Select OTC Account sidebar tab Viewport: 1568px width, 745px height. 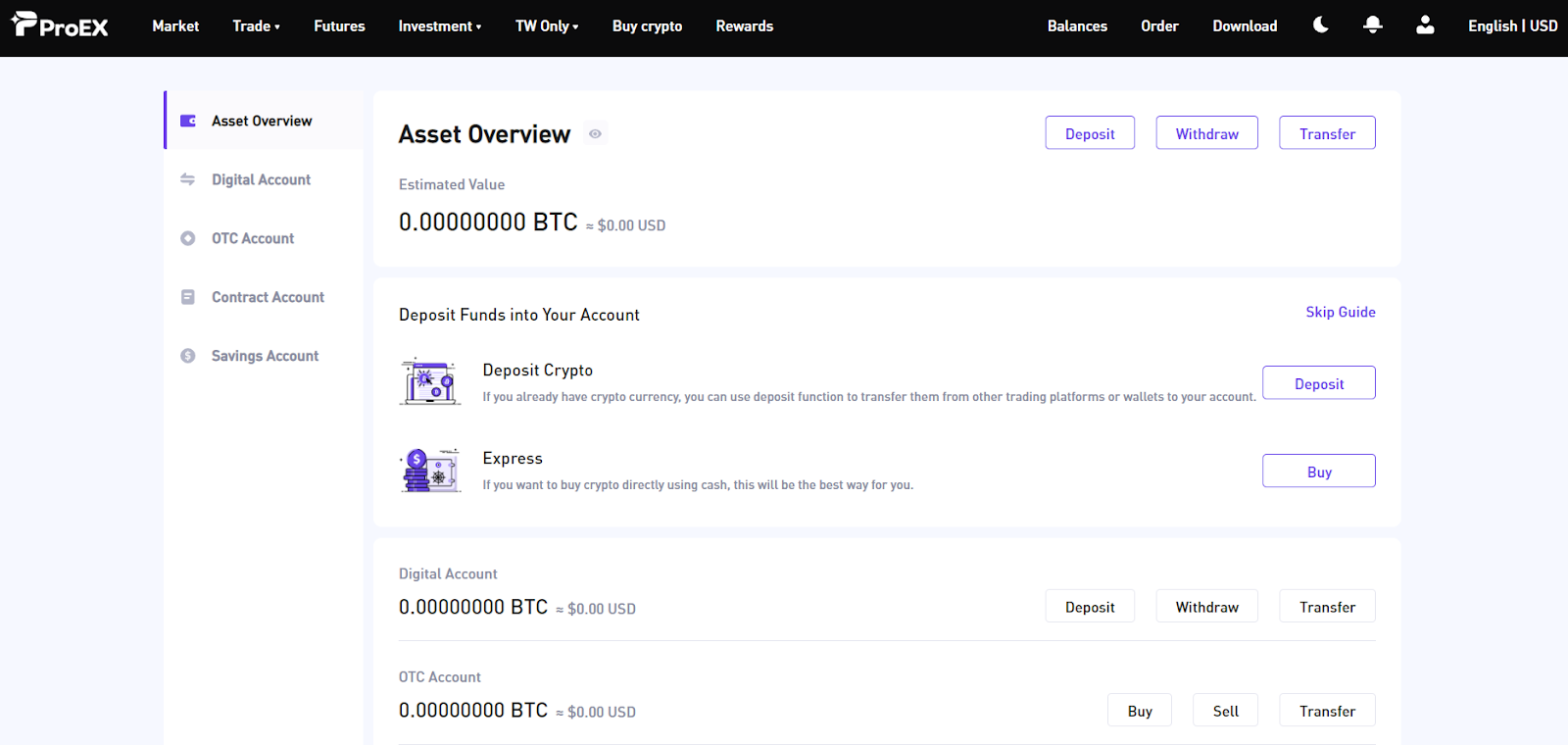coord(264,238)
